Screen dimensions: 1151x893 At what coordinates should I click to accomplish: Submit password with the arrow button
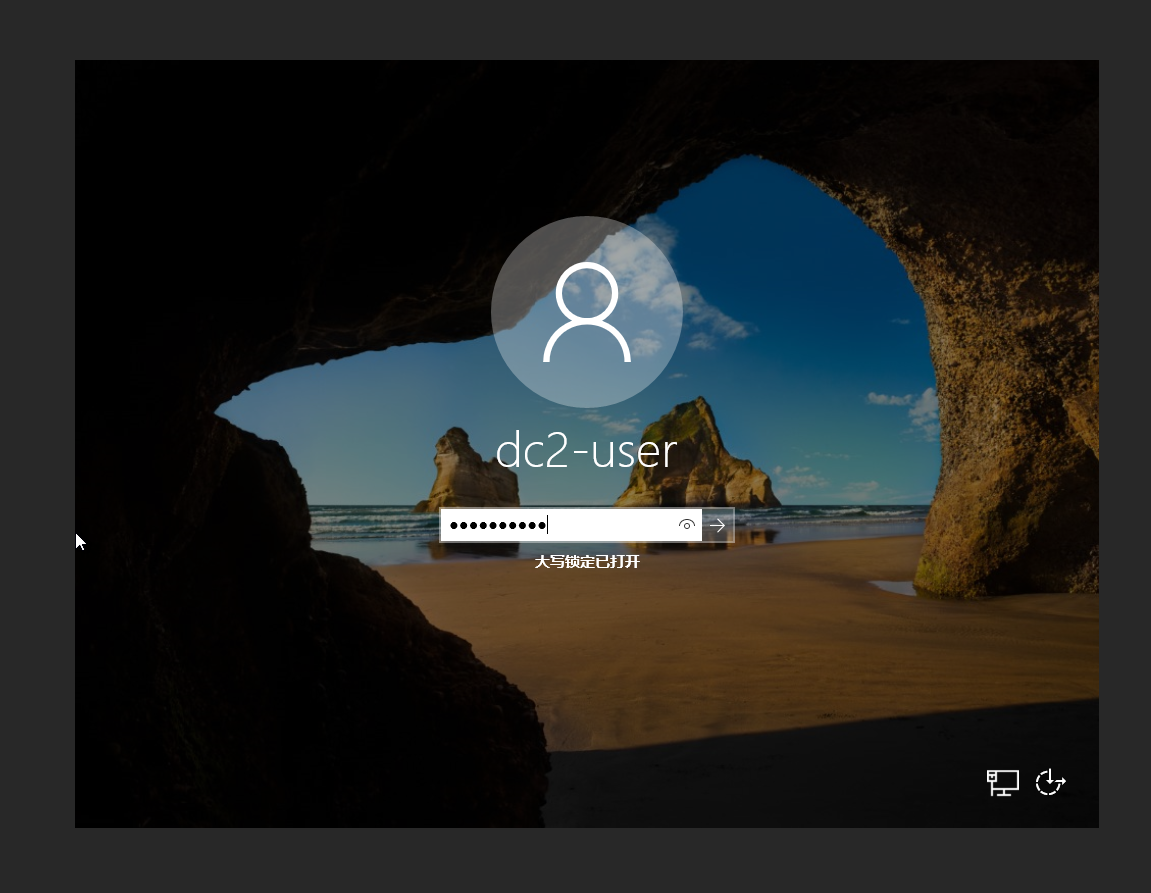point(718,525)
